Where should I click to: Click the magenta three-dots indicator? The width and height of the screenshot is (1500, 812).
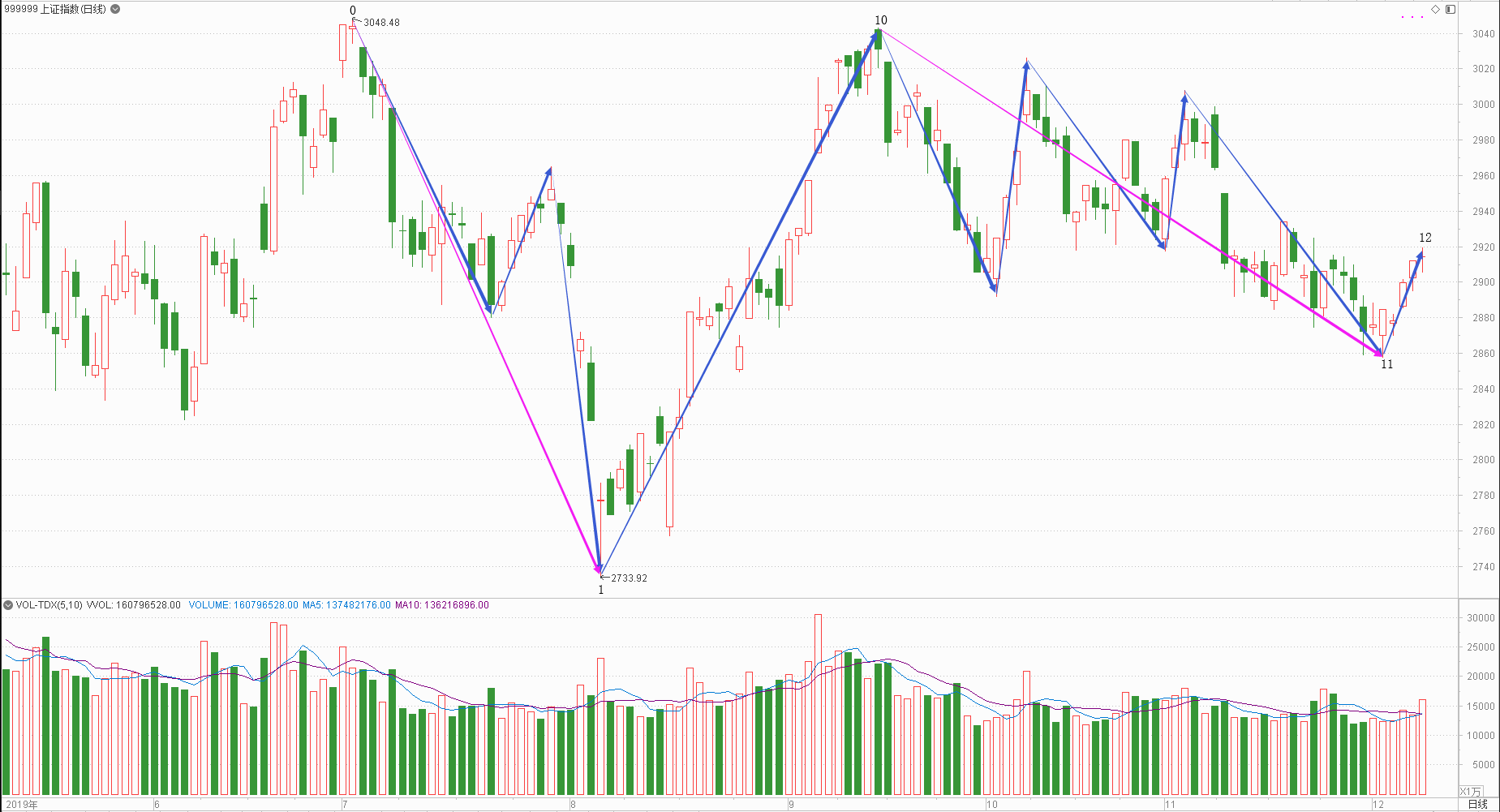1412,17
